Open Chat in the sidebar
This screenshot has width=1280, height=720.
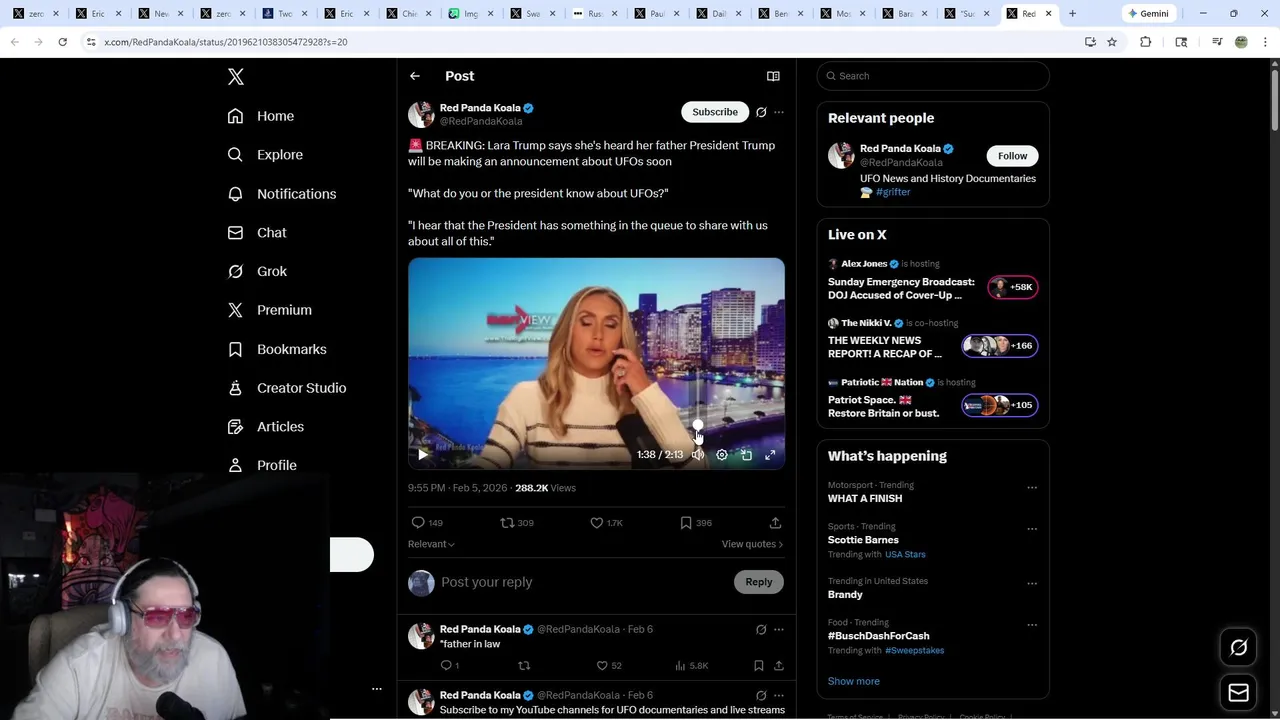click(257, 232)
